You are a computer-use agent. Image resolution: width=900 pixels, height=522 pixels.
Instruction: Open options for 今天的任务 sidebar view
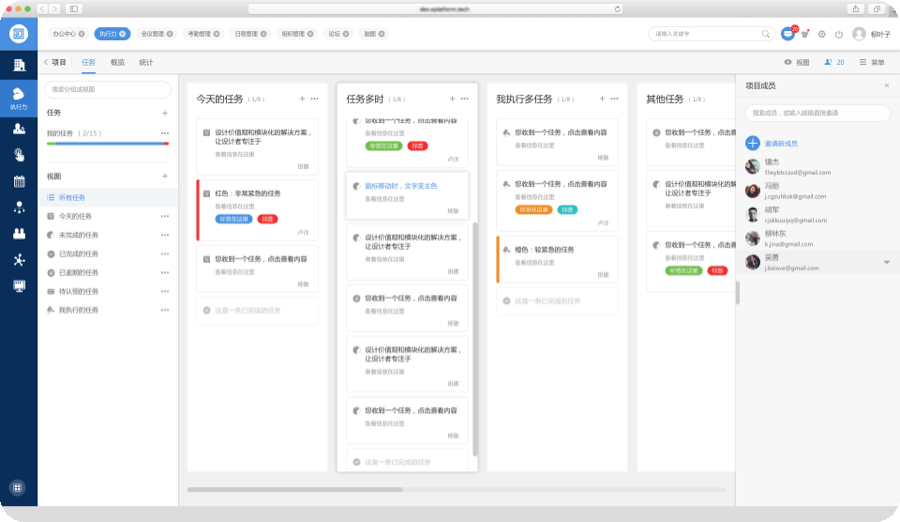(165, 216)
